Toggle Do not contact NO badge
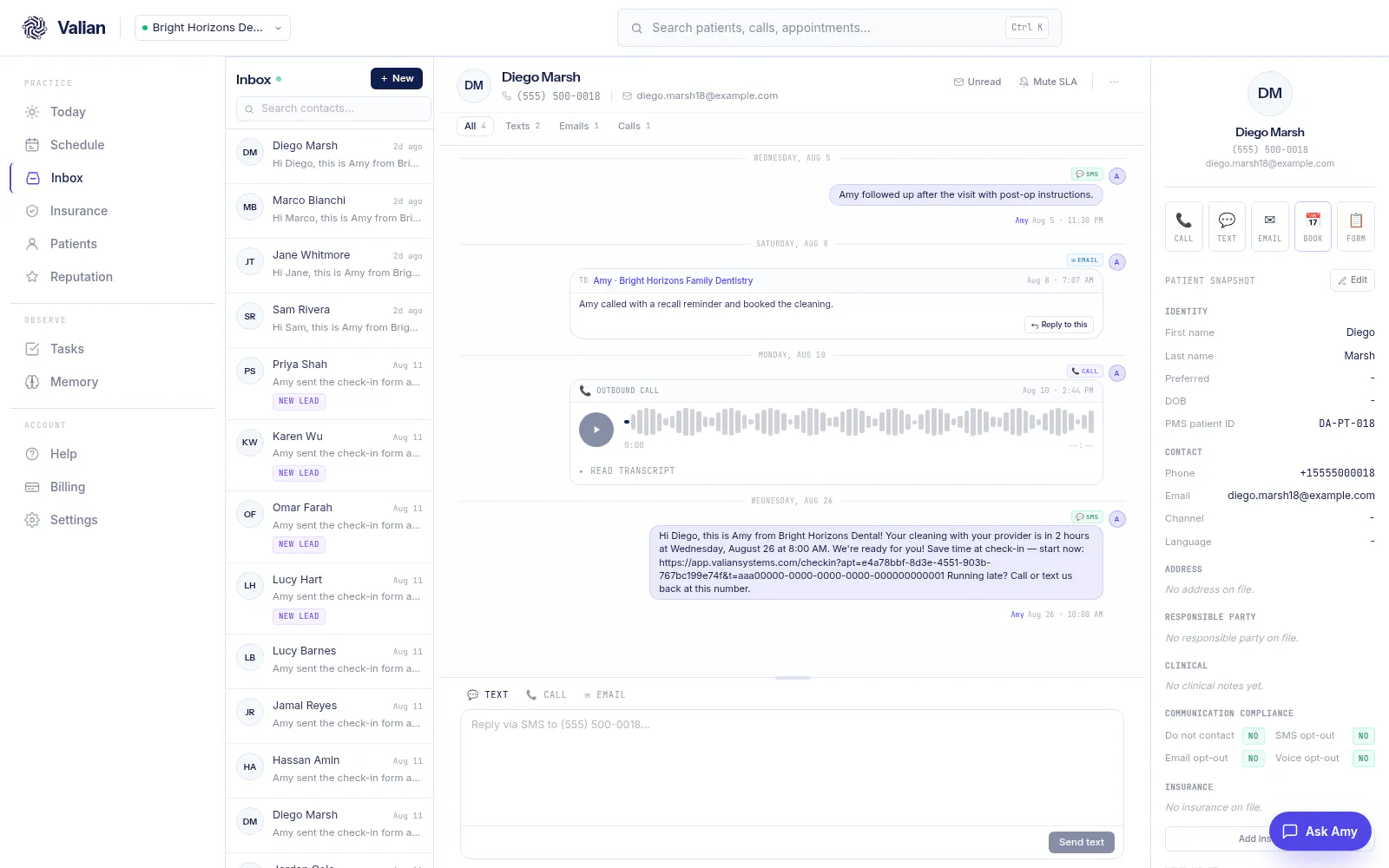 click(1253, 736)
